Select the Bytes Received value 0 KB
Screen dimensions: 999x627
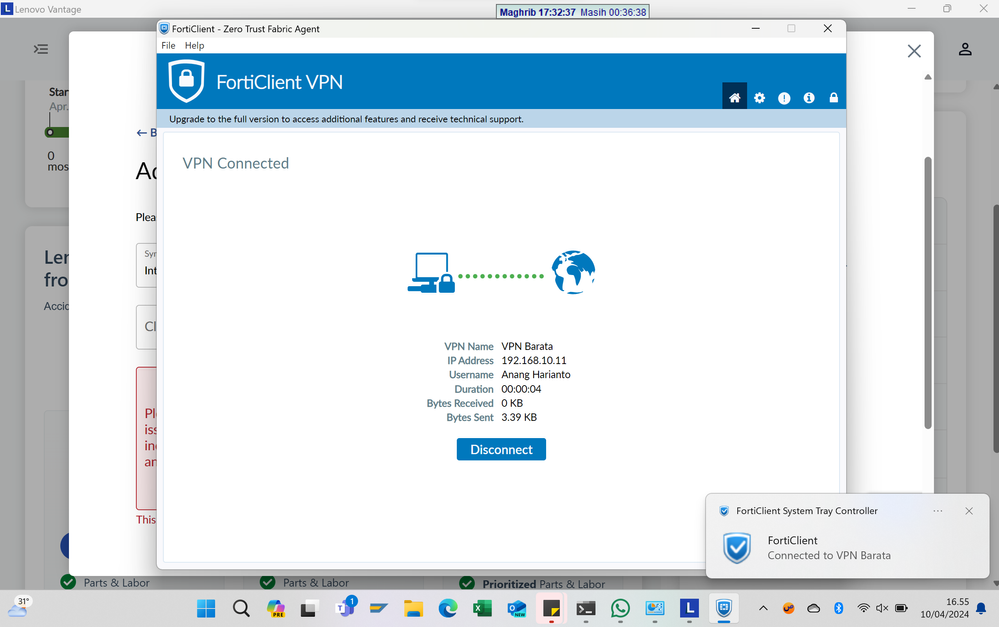pos(512,403)
